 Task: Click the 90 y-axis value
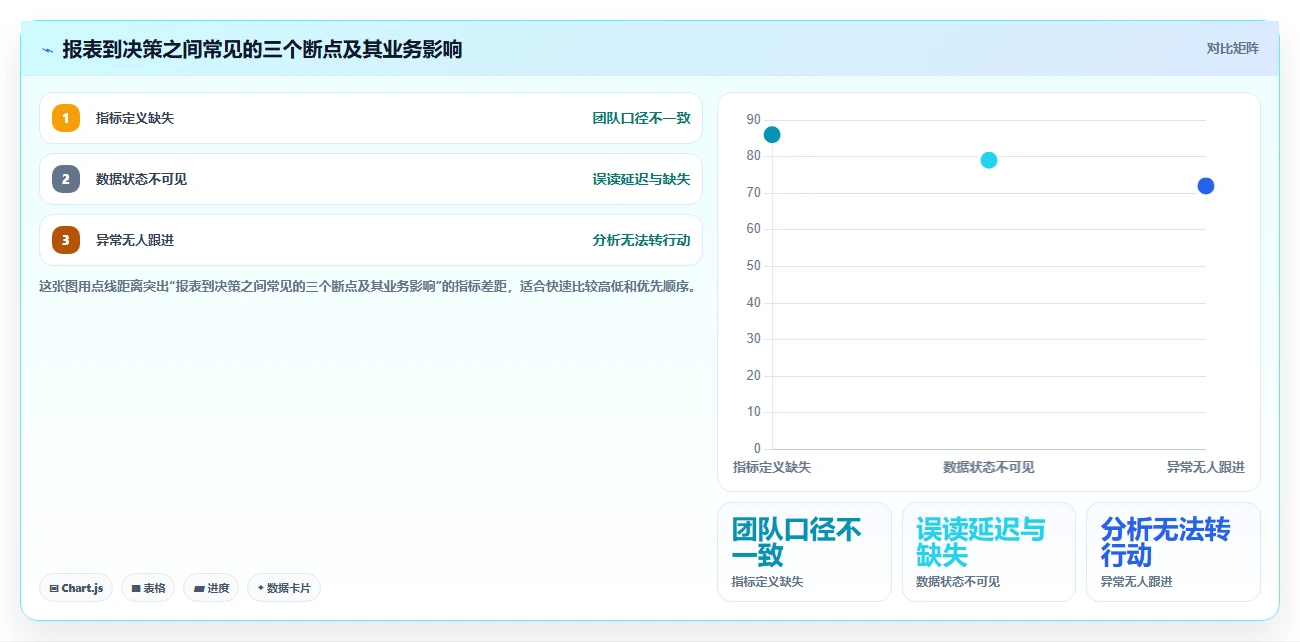(753, 120)
